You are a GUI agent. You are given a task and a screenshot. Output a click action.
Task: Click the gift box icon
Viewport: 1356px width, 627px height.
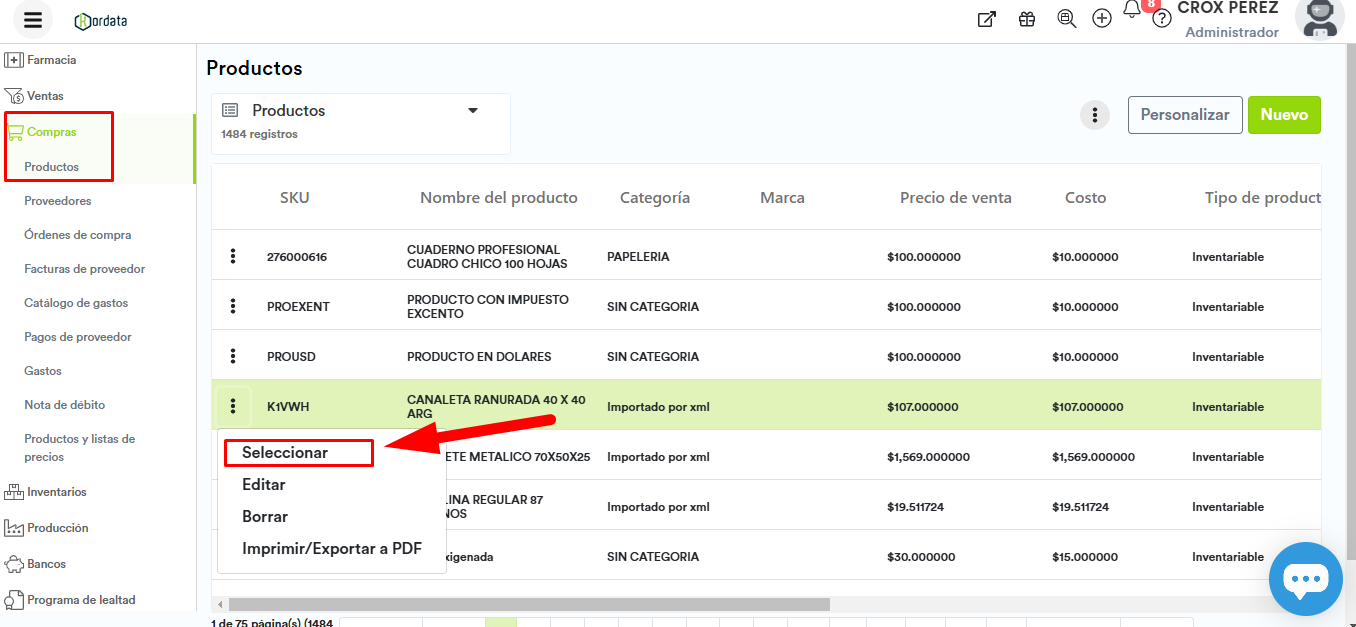click(x=1027, y=19)
